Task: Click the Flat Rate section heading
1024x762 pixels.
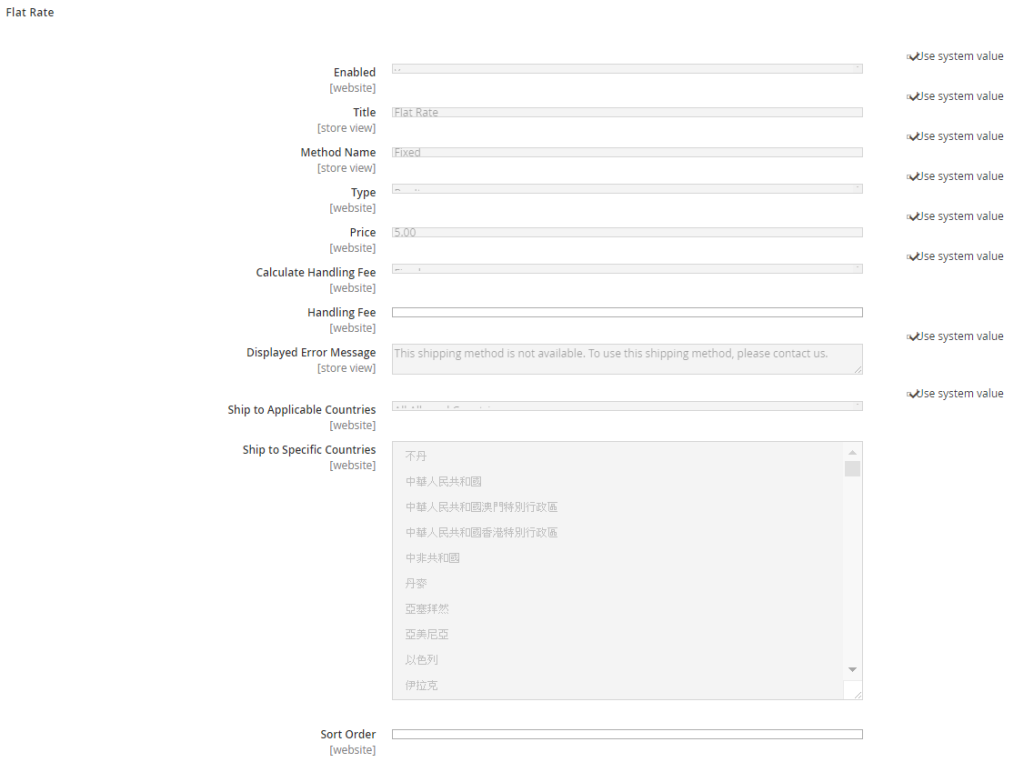Action: point(30,13)
